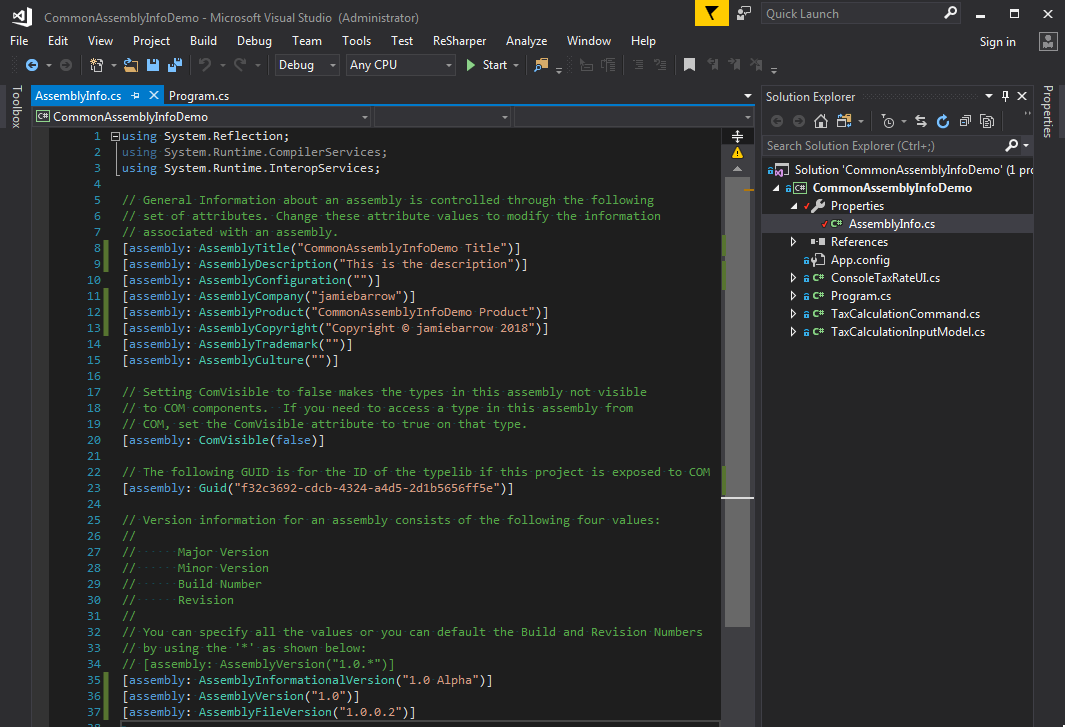Click the scroll-up arrow of the editor scrollbar
The image size is (1065, 727).
(x=738, y=169)
